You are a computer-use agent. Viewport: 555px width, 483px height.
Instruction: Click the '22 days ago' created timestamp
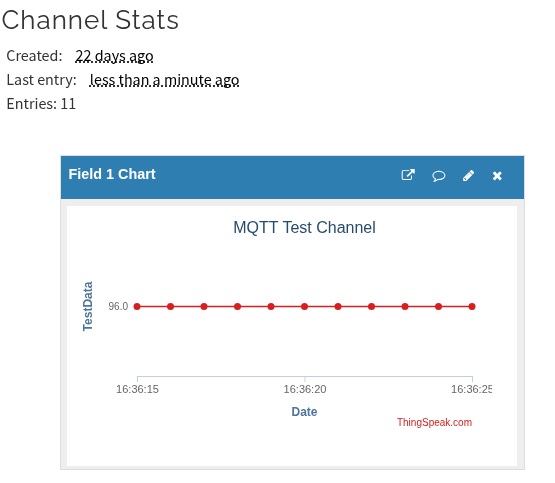(x=114, y=56)
